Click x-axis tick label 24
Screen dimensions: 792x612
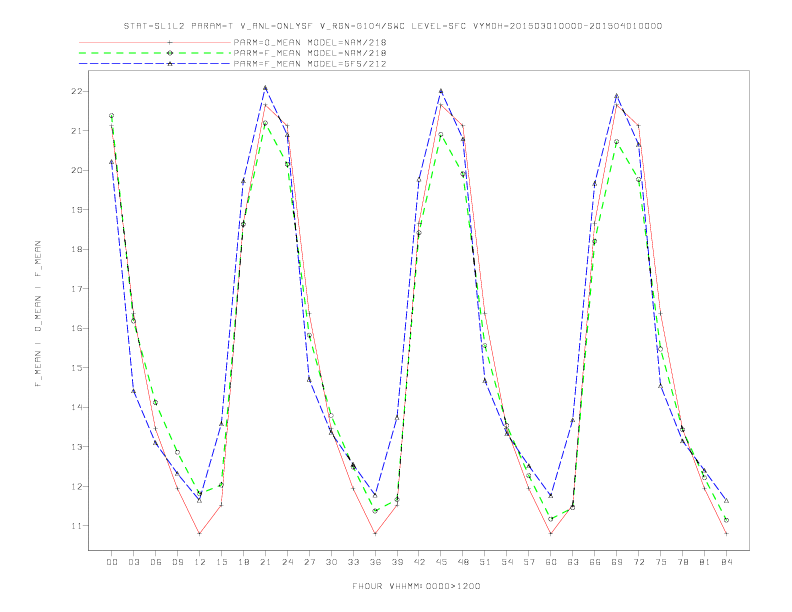(x=287, y=562)
